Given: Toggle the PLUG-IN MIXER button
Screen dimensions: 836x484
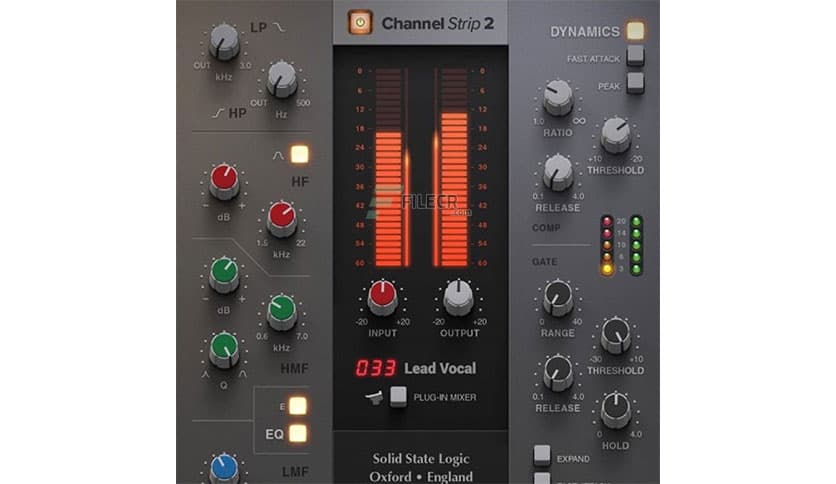Looking at the screenshot, I should click(x=398, y=397).
